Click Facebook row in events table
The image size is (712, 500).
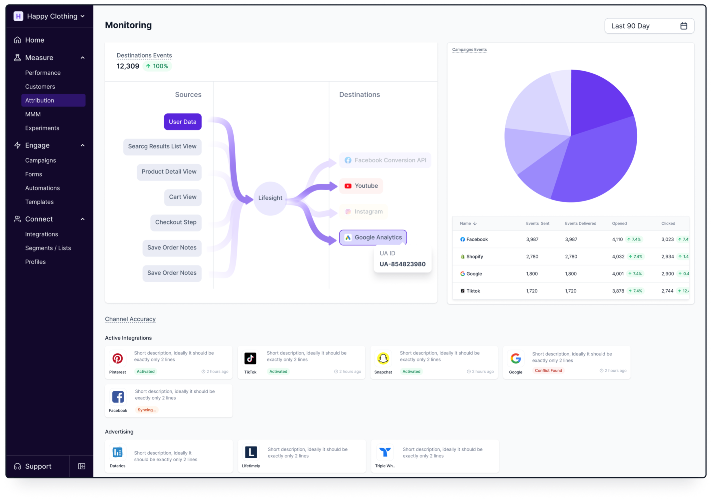pos(571,239)
